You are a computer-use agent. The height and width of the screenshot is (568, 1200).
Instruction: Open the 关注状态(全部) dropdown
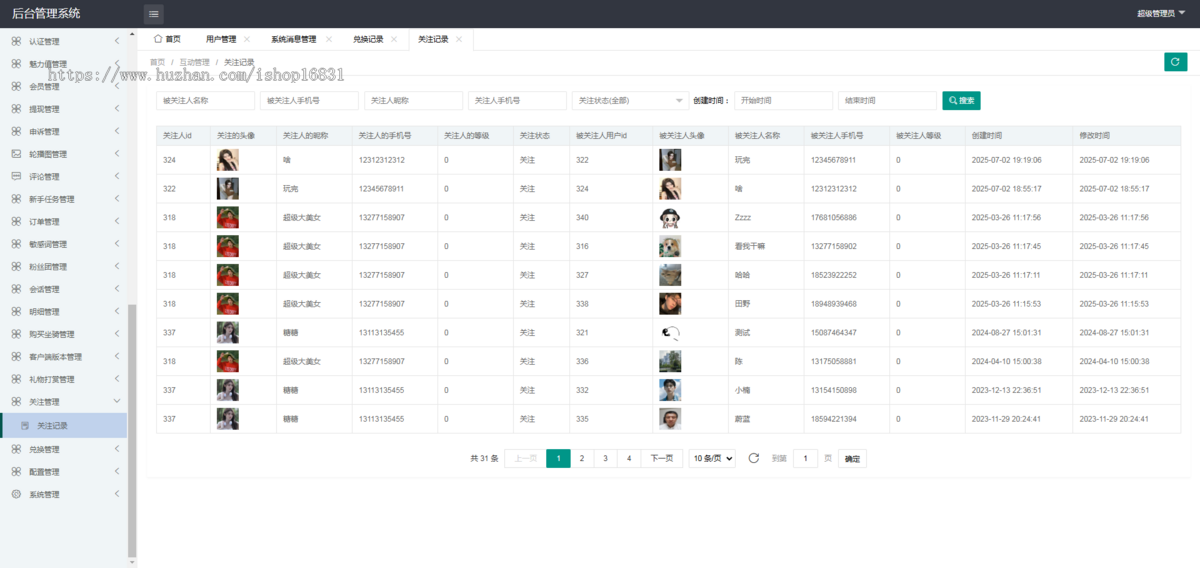[629, 101]
